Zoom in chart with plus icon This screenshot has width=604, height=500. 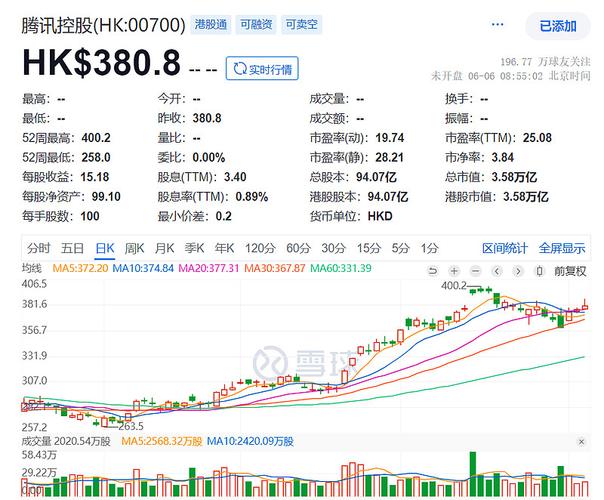pos(454,271)
